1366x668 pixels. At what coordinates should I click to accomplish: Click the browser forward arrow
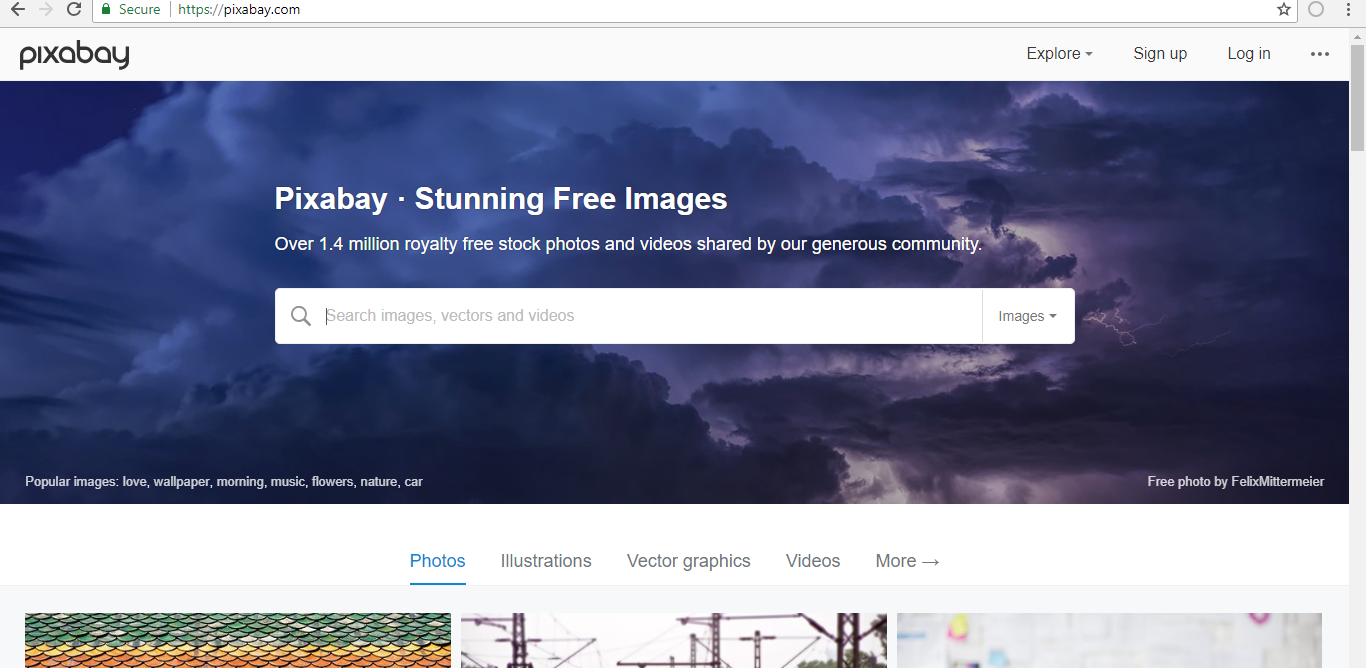click(45, 9)
